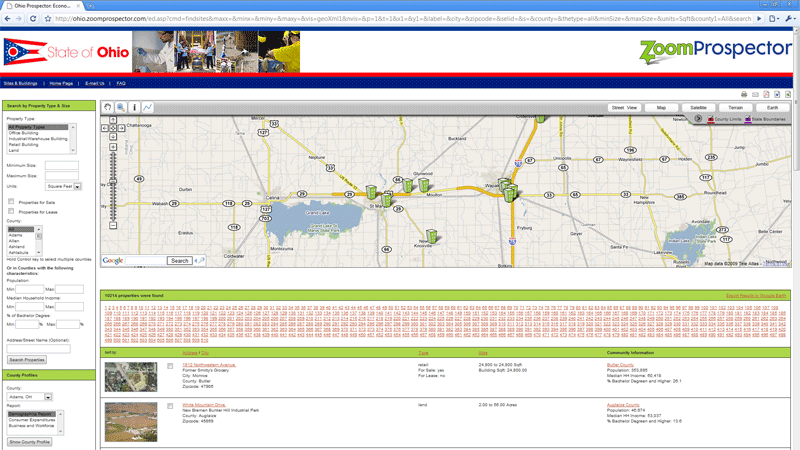Select the hand pan tool on map toolbar
Image resolution: width=800 pixels, height=450 pixels.
(108, 107)
